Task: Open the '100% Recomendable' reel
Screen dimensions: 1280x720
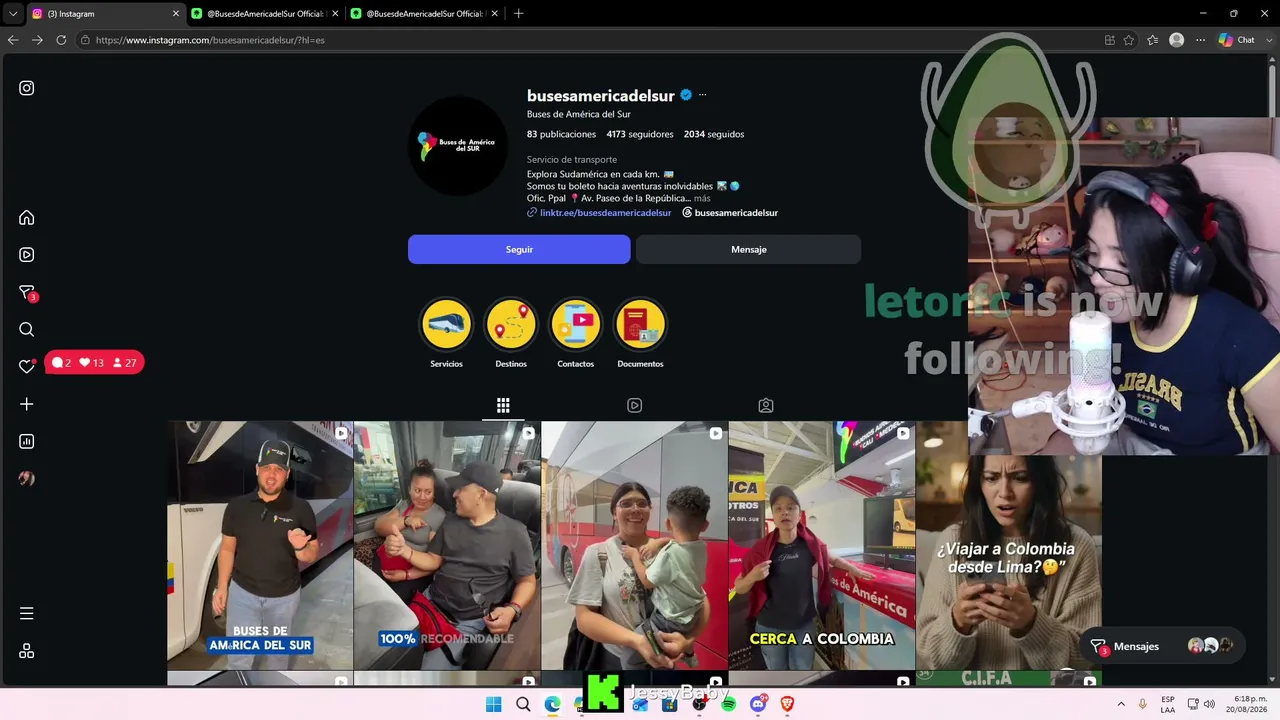Action: coord(447,545)
